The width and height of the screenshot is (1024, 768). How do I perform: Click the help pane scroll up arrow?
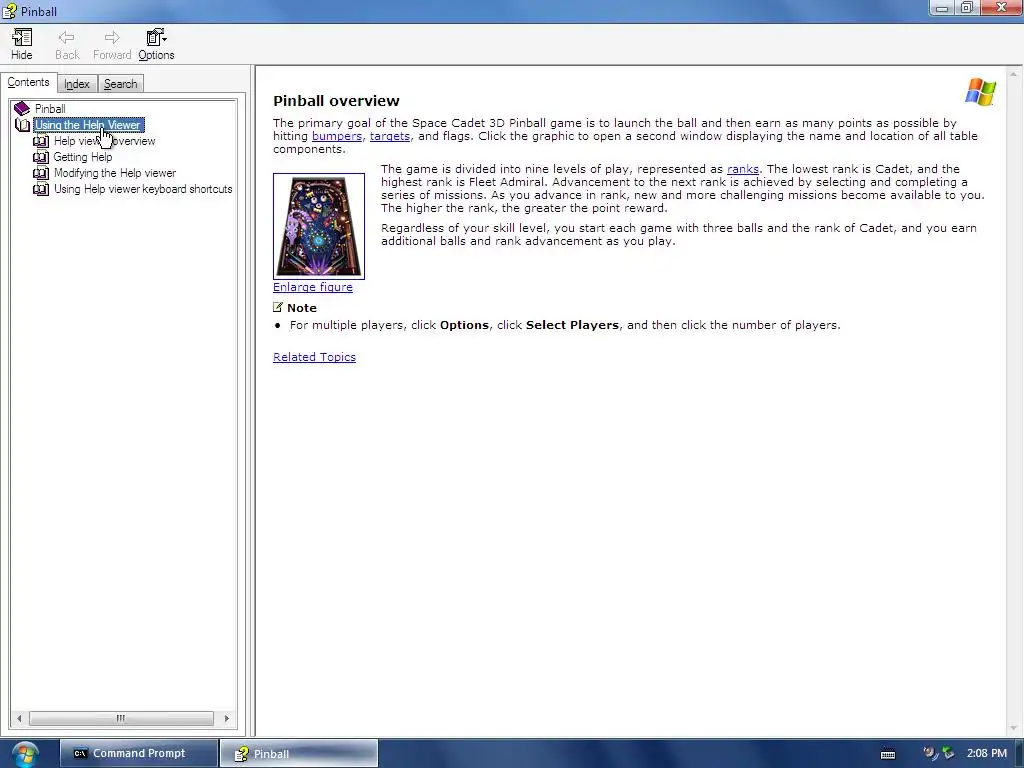[x=1015, y=72]
